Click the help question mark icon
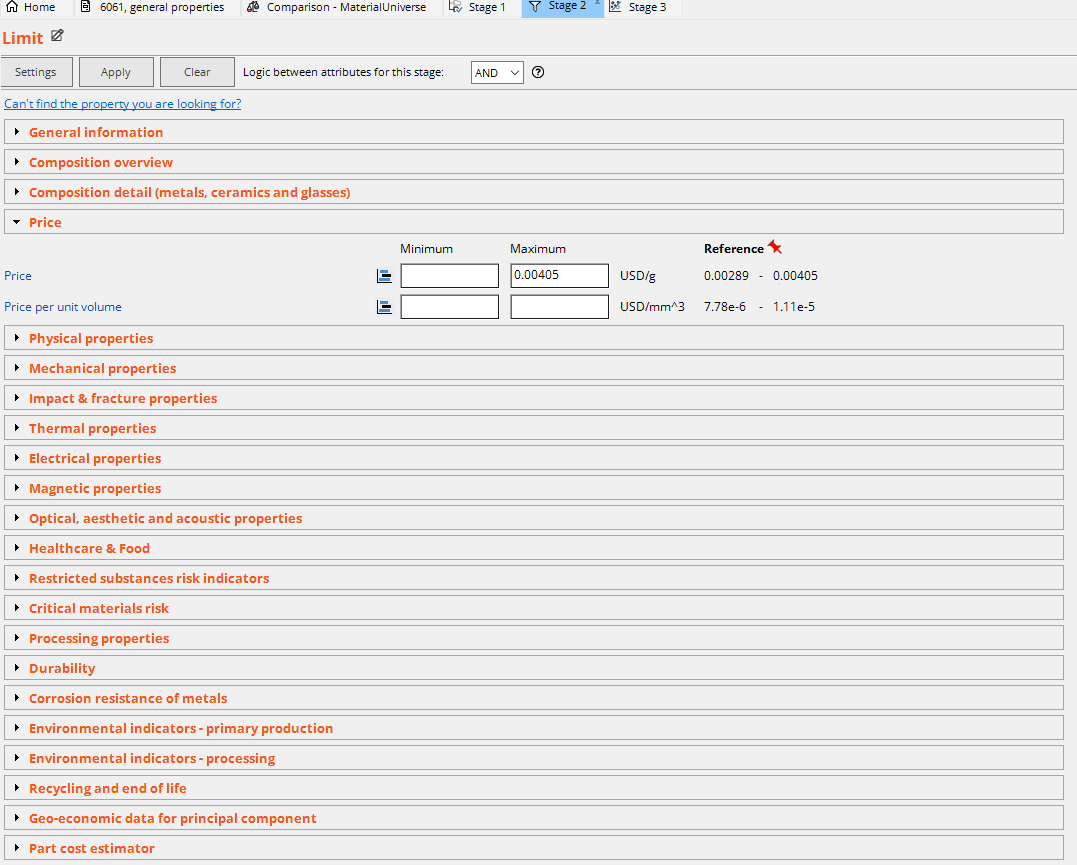This screenshot has width=1077, height=865. (x=537, y=72)
